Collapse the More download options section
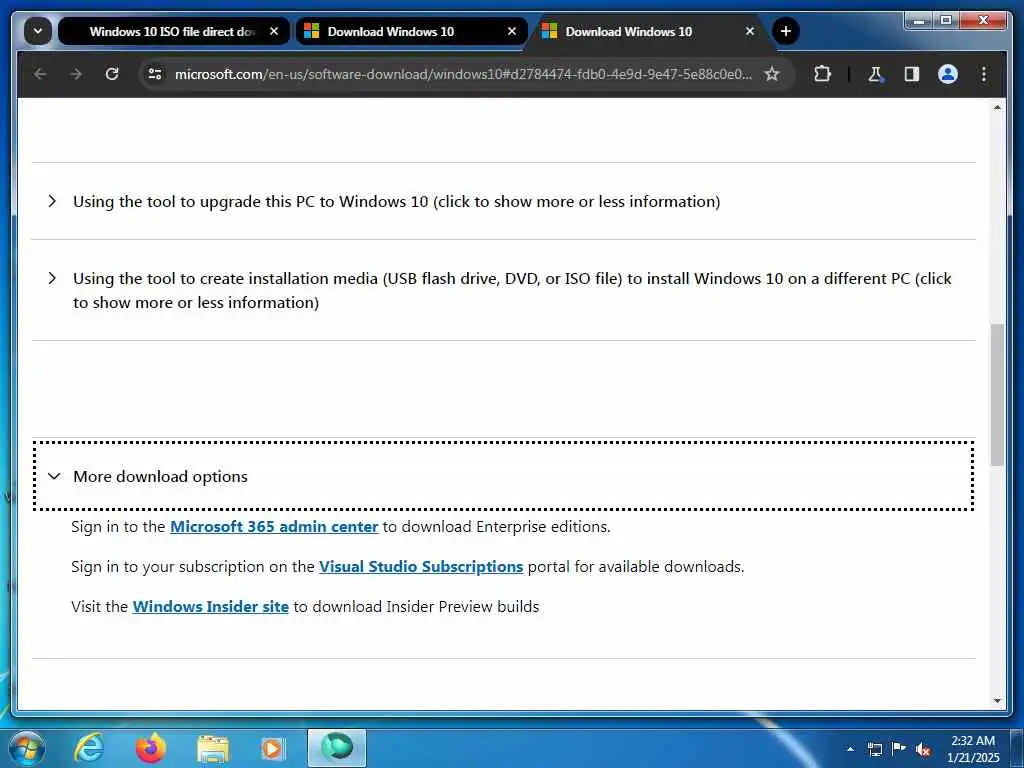 pos(504,476)
